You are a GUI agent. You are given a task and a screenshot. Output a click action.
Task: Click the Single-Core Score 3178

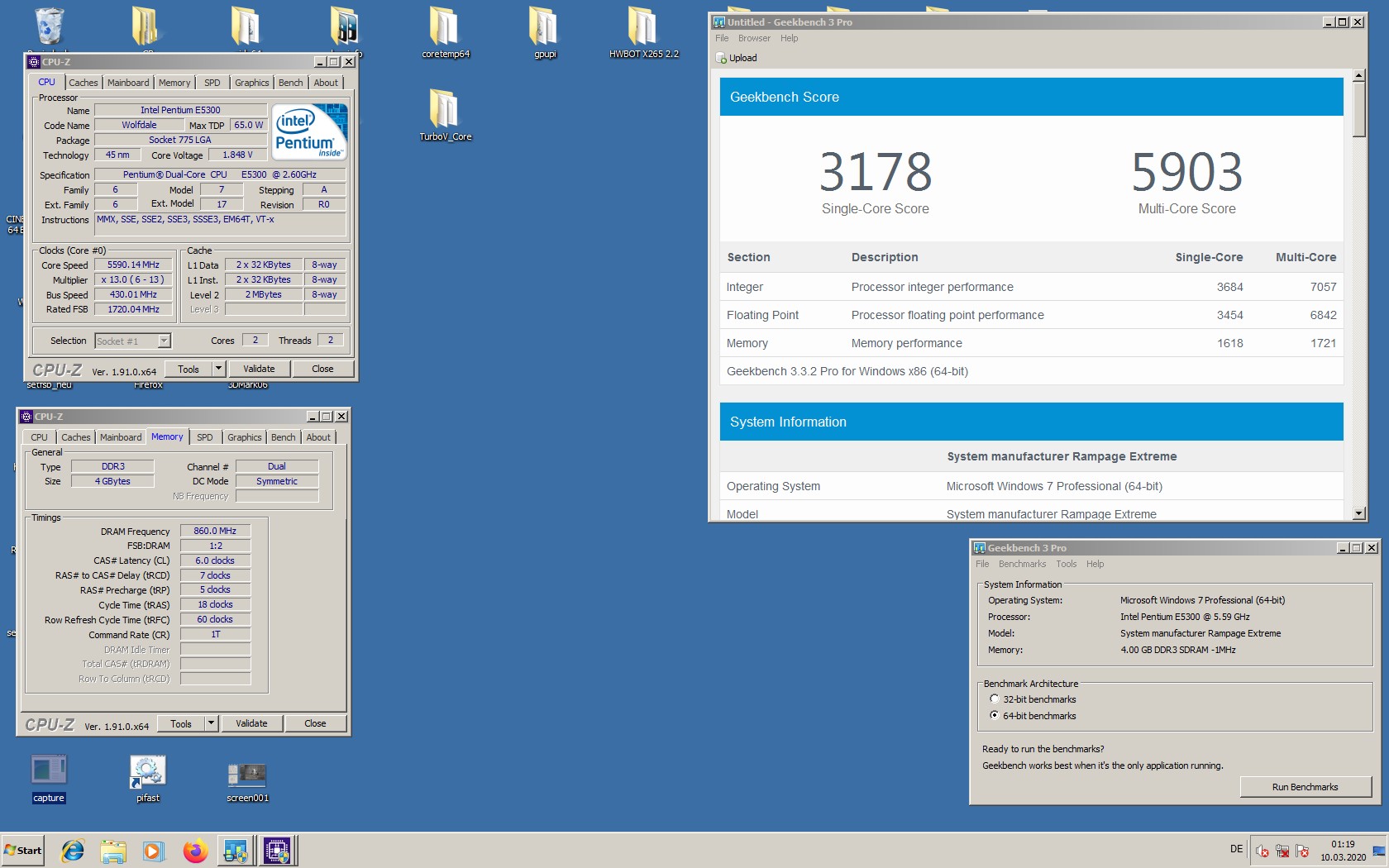click(x=876, y=172)
